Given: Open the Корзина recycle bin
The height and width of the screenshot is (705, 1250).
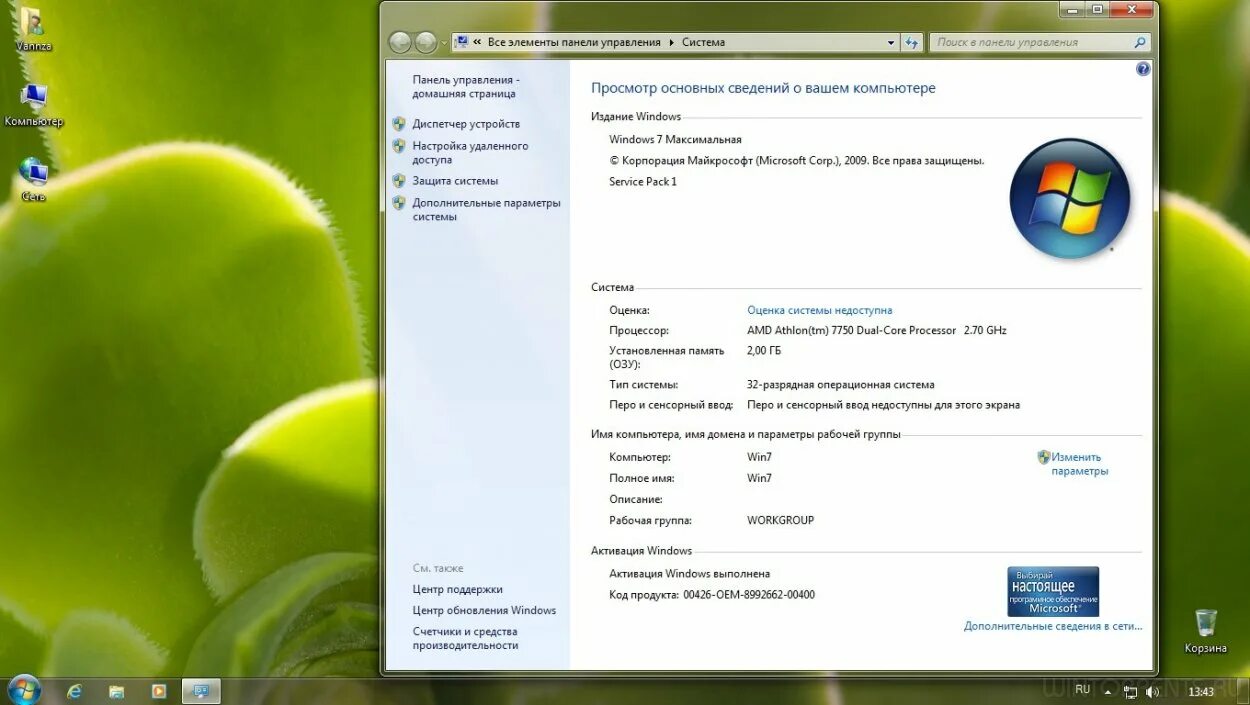Looking at the screenshot, I should [x=1205, y=631].
